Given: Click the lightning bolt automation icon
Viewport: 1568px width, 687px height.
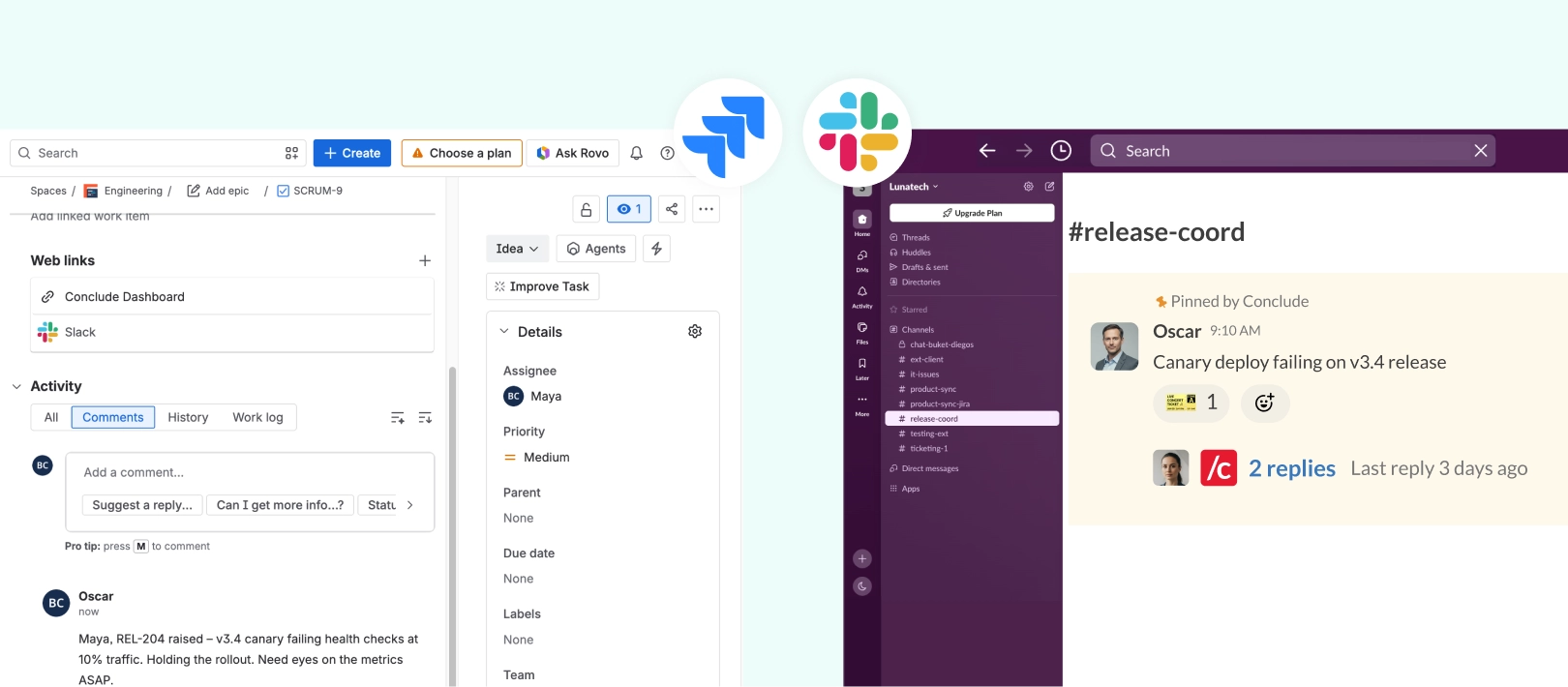Looking at the screenshot, I should click(656, 249).
